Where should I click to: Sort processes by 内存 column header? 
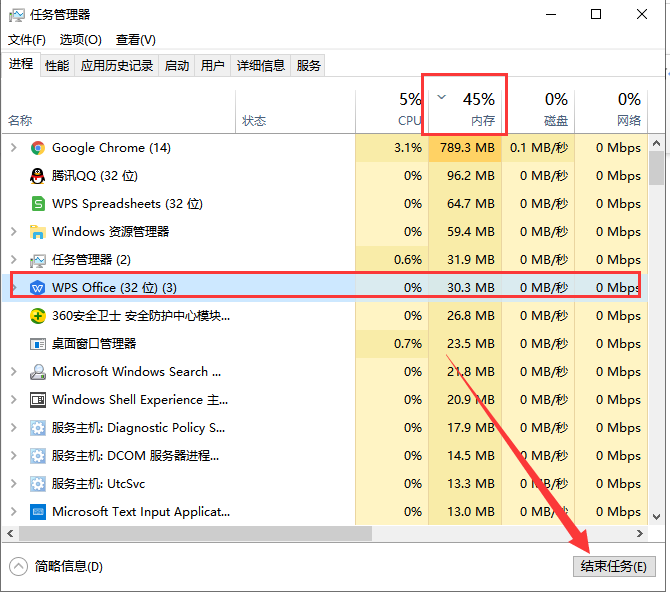tap(465, 108)
